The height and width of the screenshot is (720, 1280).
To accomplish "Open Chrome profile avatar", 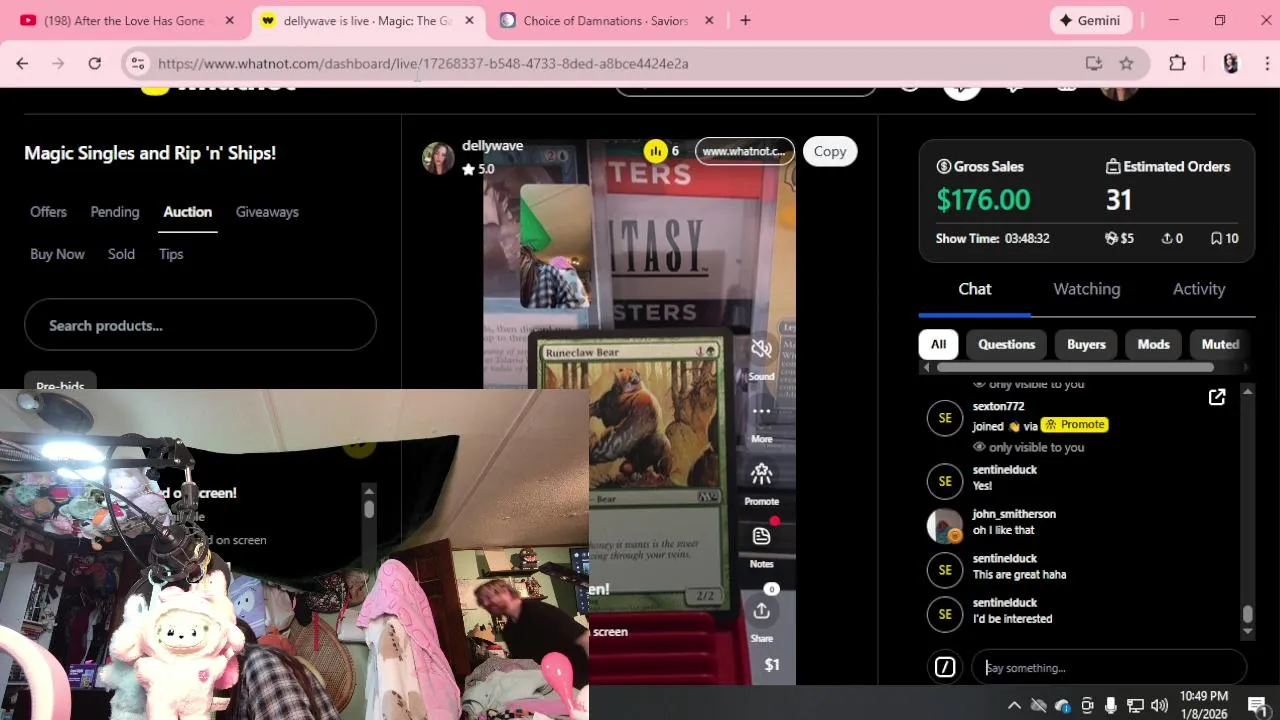I will 1231,63.
